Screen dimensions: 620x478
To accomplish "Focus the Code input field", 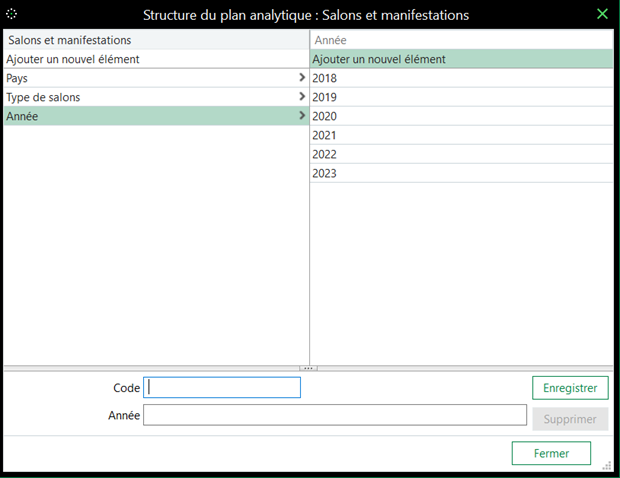I will [x=222, y=387].
